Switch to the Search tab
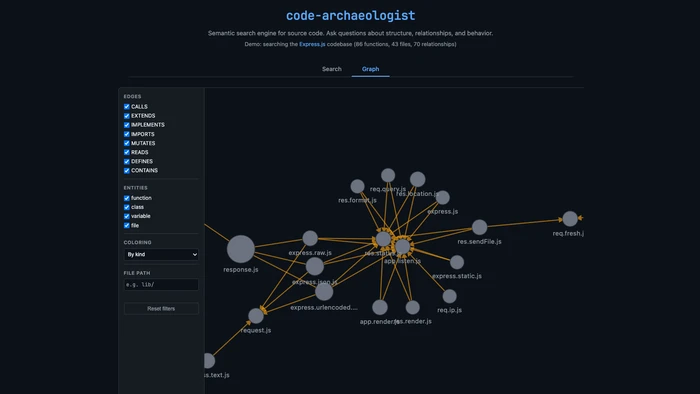700x394 pixels. pos(332,69)
